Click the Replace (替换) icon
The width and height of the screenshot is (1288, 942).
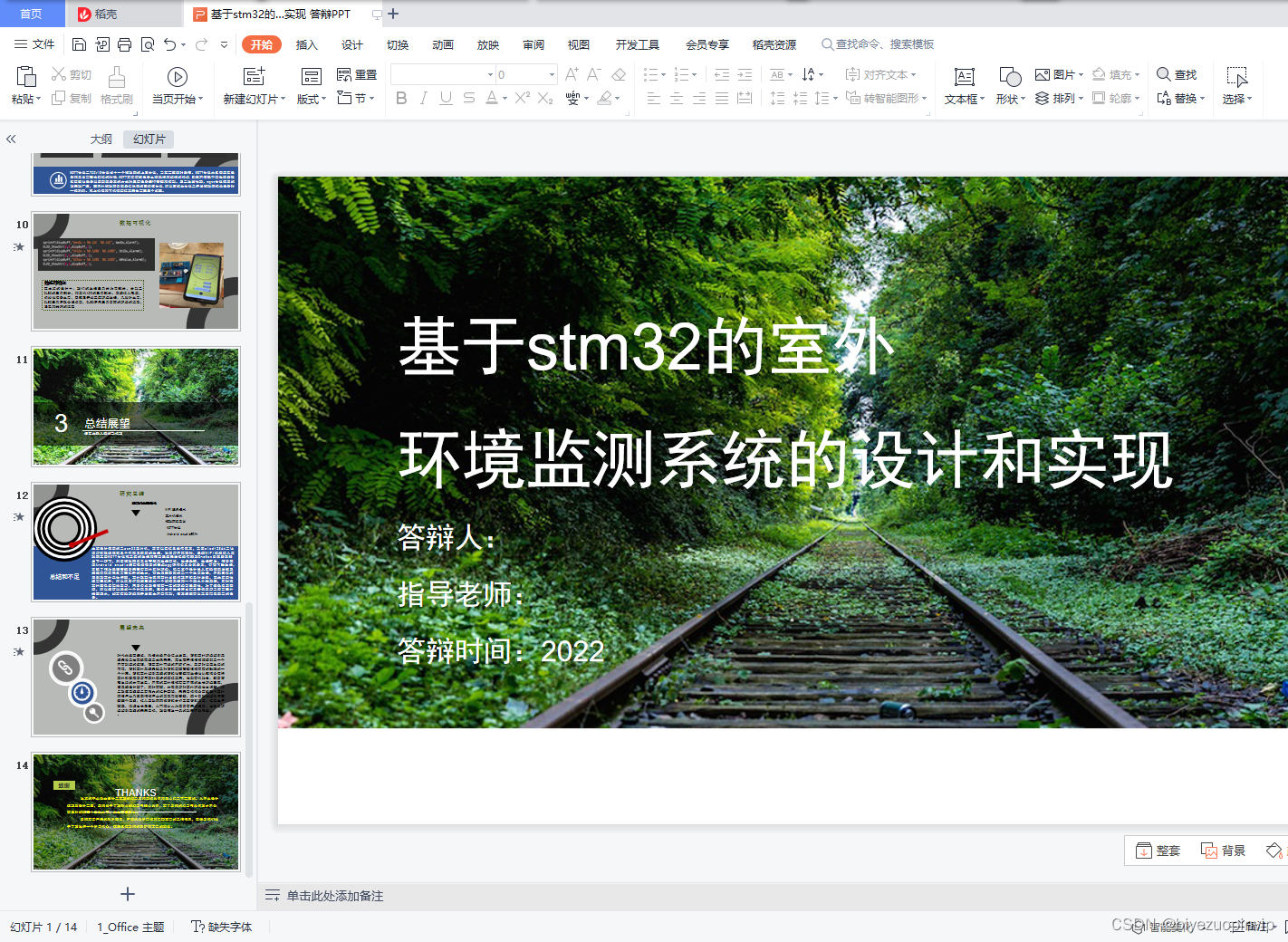coord(1164,98)
